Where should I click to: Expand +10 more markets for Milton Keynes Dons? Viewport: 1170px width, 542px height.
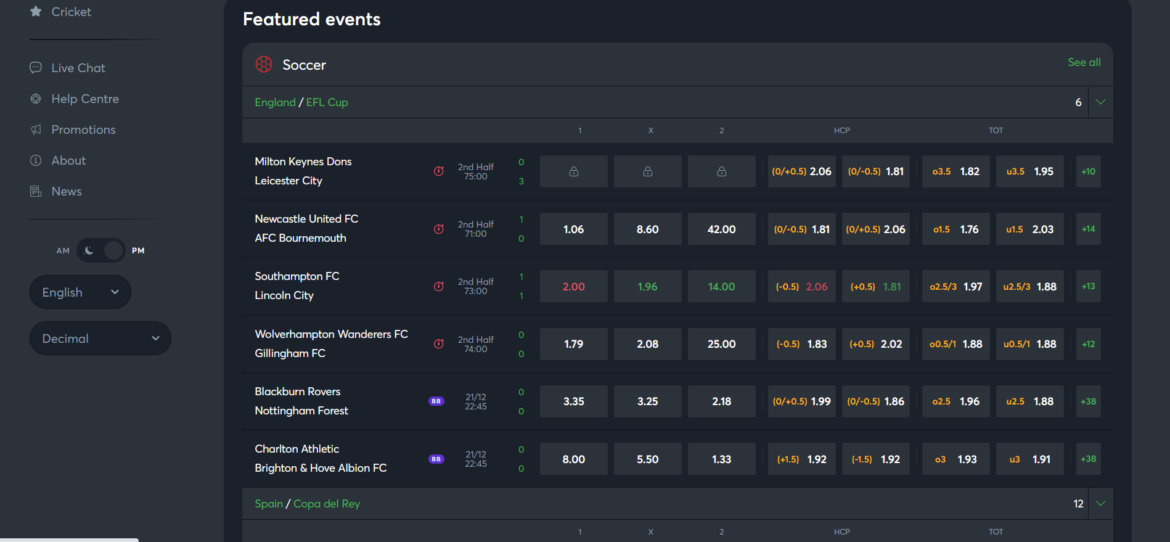(x=1088, y=172)
